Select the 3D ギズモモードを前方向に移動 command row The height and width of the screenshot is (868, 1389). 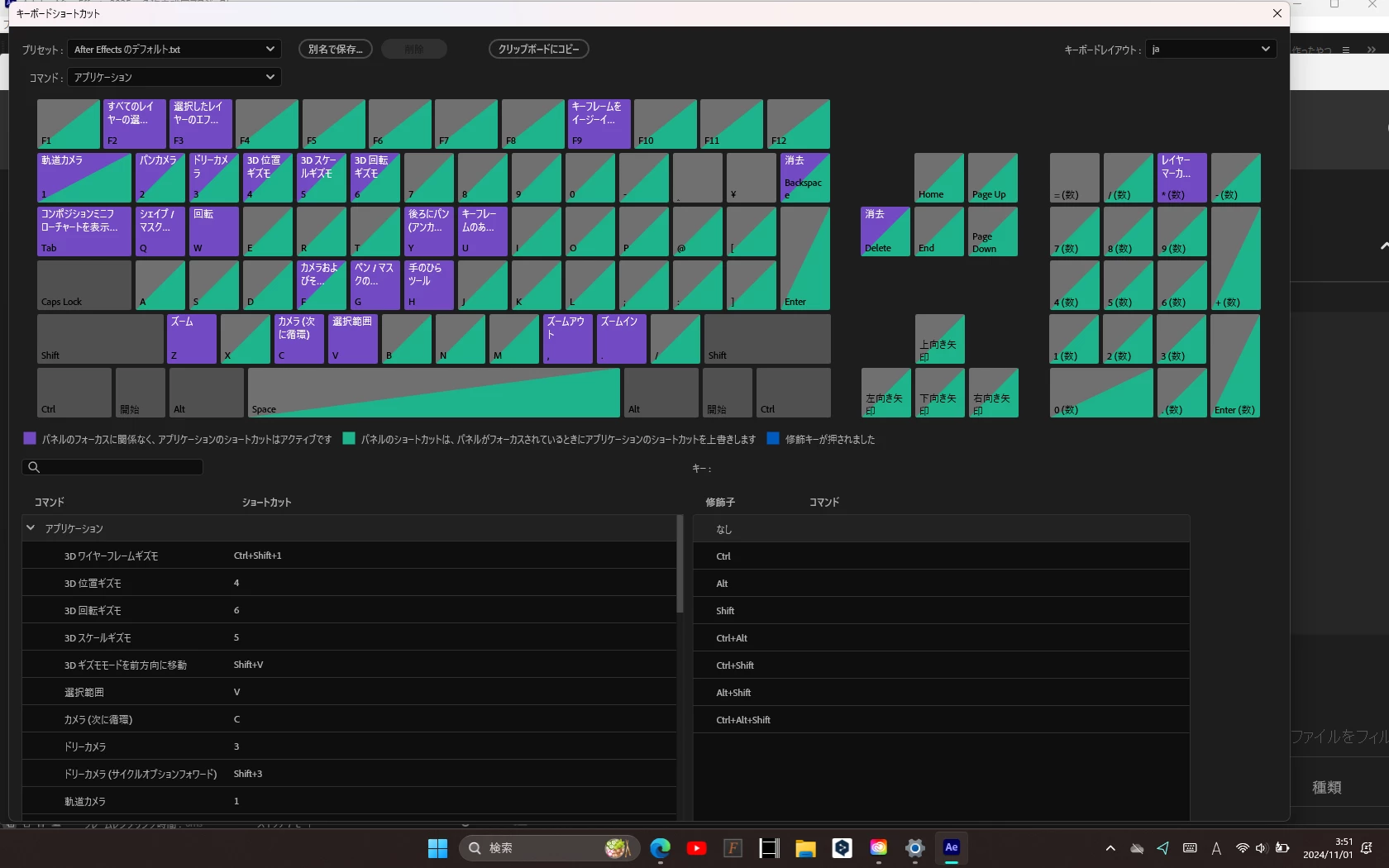pyautogui.click(x=349, y=665)
